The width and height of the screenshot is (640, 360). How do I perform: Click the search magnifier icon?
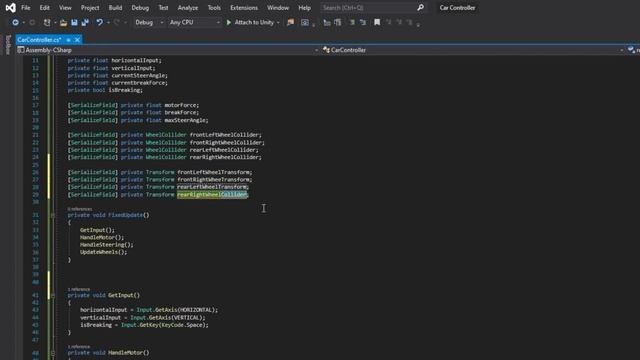(420, 8)
